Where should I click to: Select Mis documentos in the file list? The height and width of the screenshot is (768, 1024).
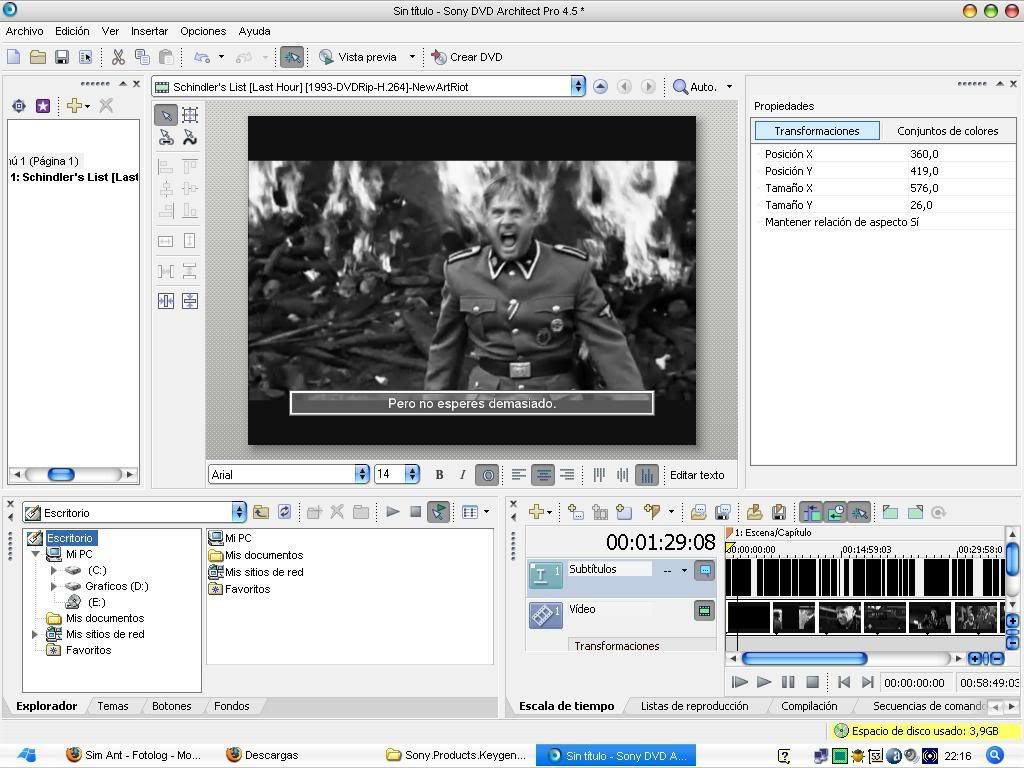[x=256, y=555]
